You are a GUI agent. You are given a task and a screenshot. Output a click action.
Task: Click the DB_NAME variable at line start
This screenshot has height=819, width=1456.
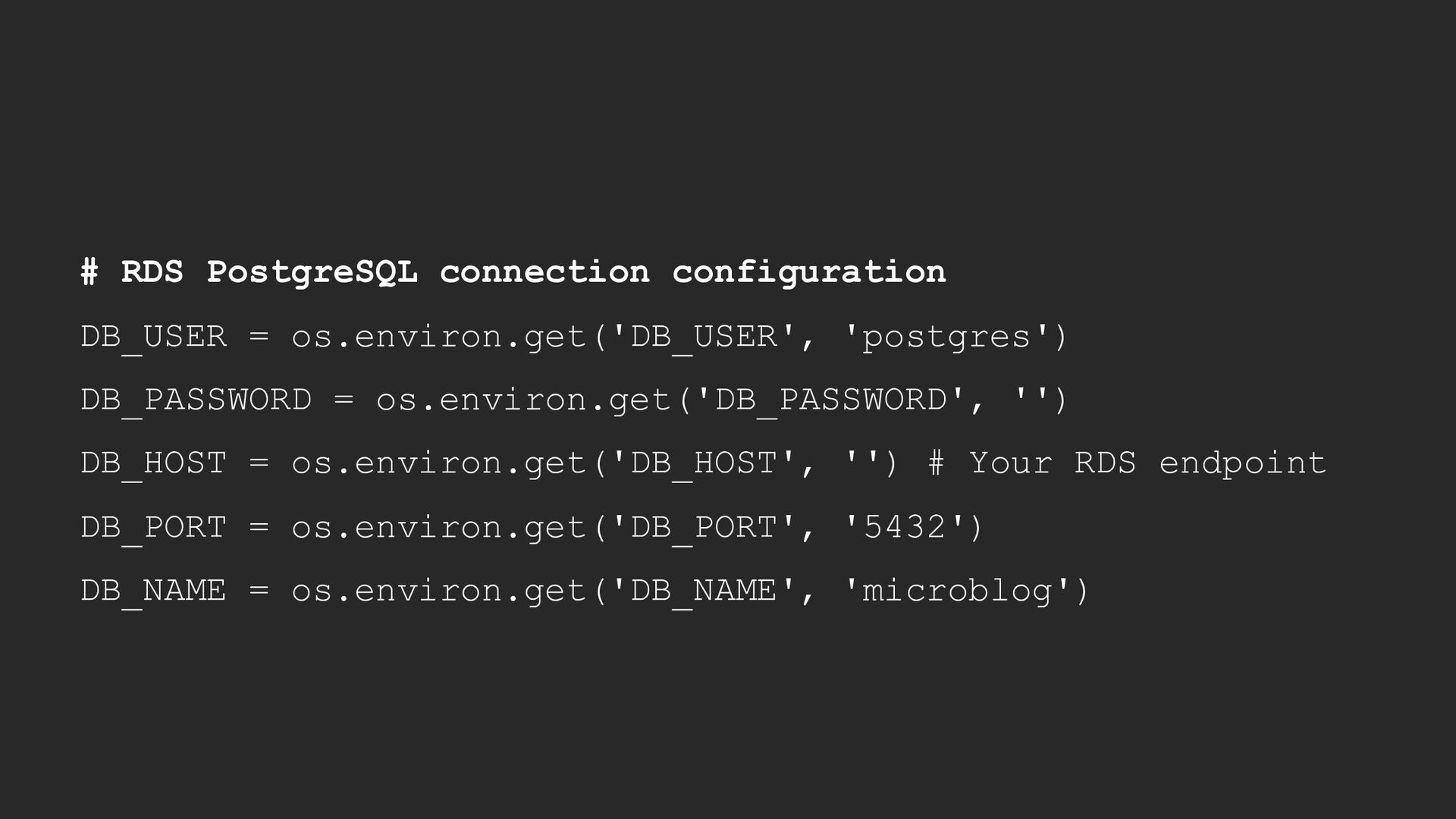pyautogui.click(x=154, y=591)
